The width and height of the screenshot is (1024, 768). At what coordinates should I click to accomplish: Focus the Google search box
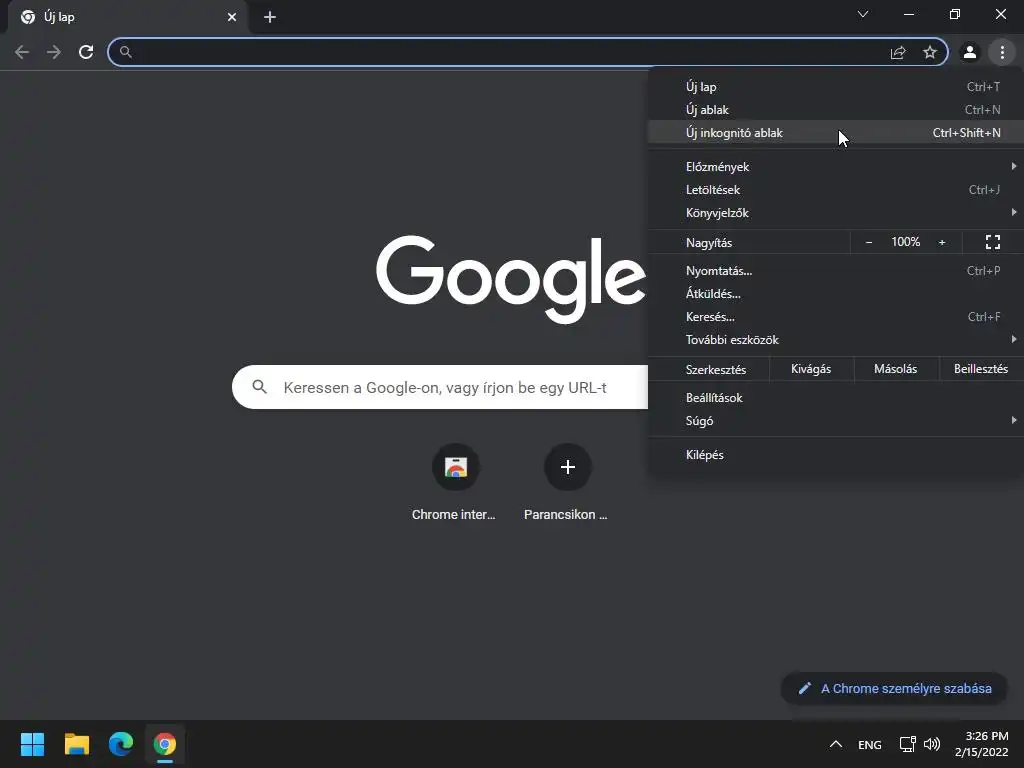pyautogui.click(x=440, y=387)
